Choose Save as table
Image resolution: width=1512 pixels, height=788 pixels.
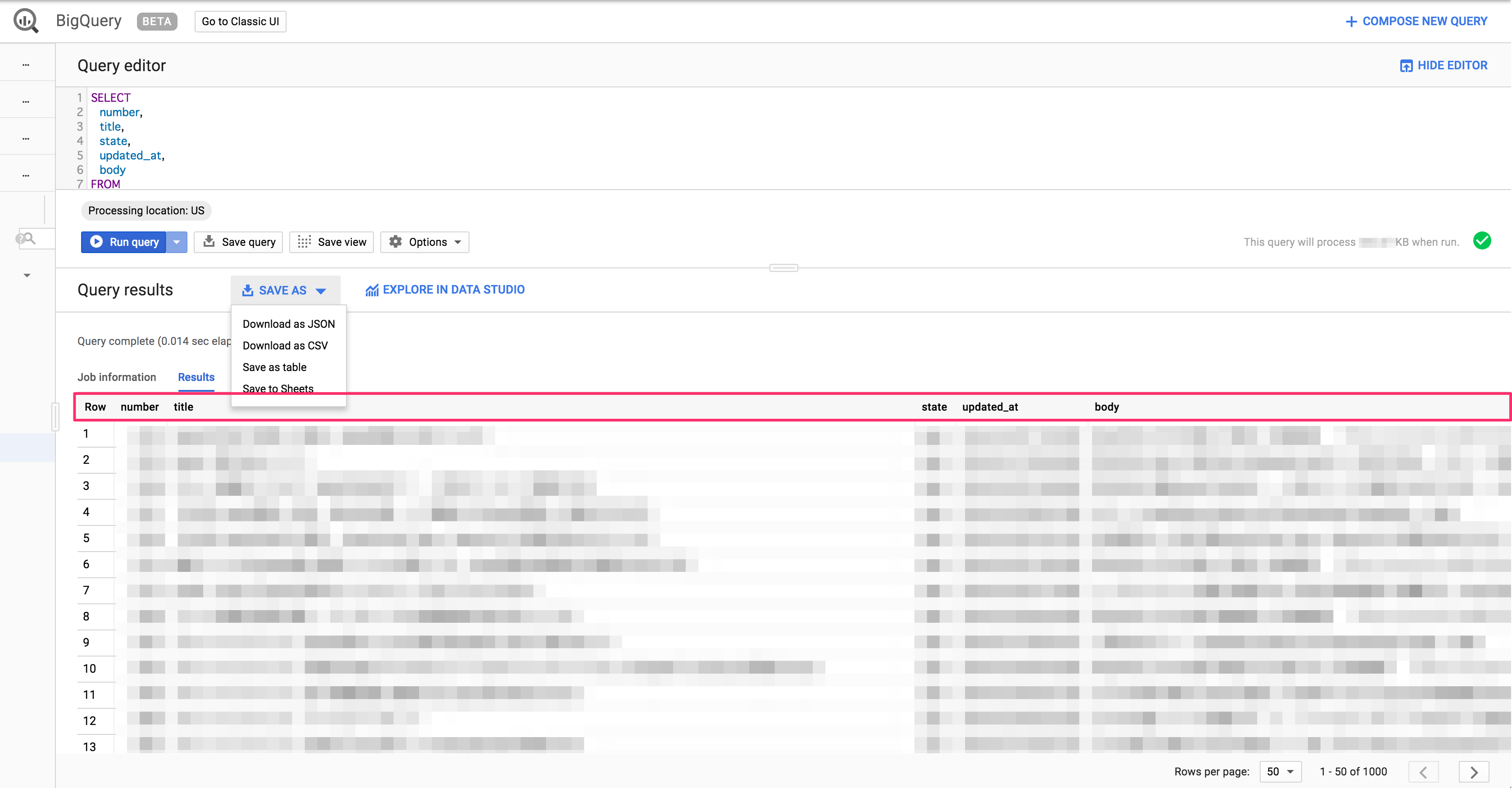click(274, 367)
